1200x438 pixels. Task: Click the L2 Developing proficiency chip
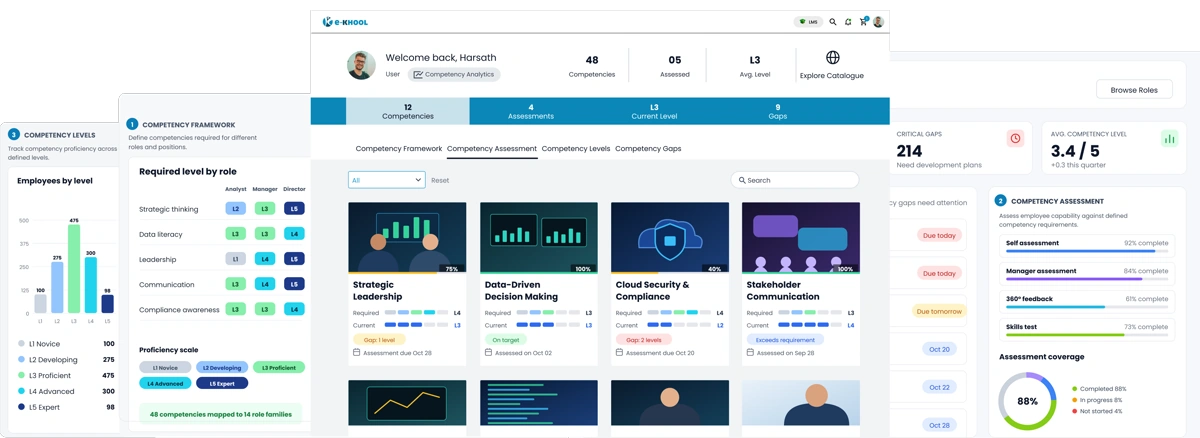[x=222, y=368]
